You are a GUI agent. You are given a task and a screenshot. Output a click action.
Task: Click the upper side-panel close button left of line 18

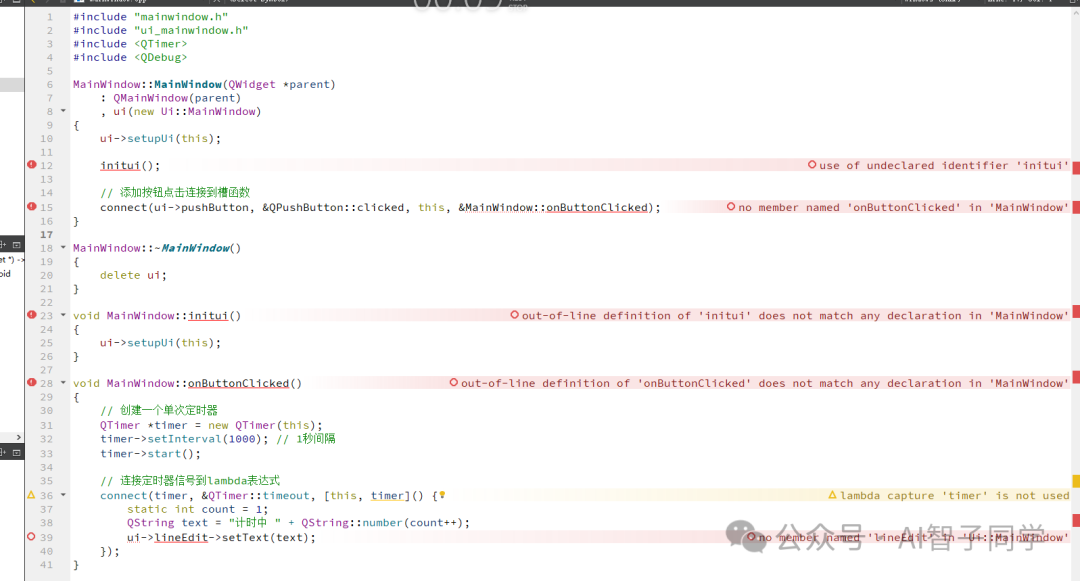17,244
